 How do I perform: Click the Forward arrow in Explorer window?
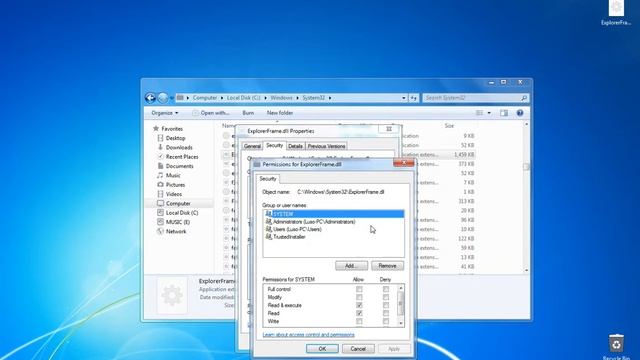163,98
